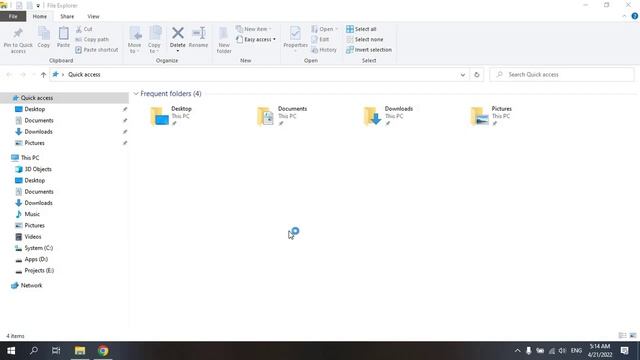Click the taskbar Search icon
The width and height of the screenshot is (640, 360).
tap(34, 351)
